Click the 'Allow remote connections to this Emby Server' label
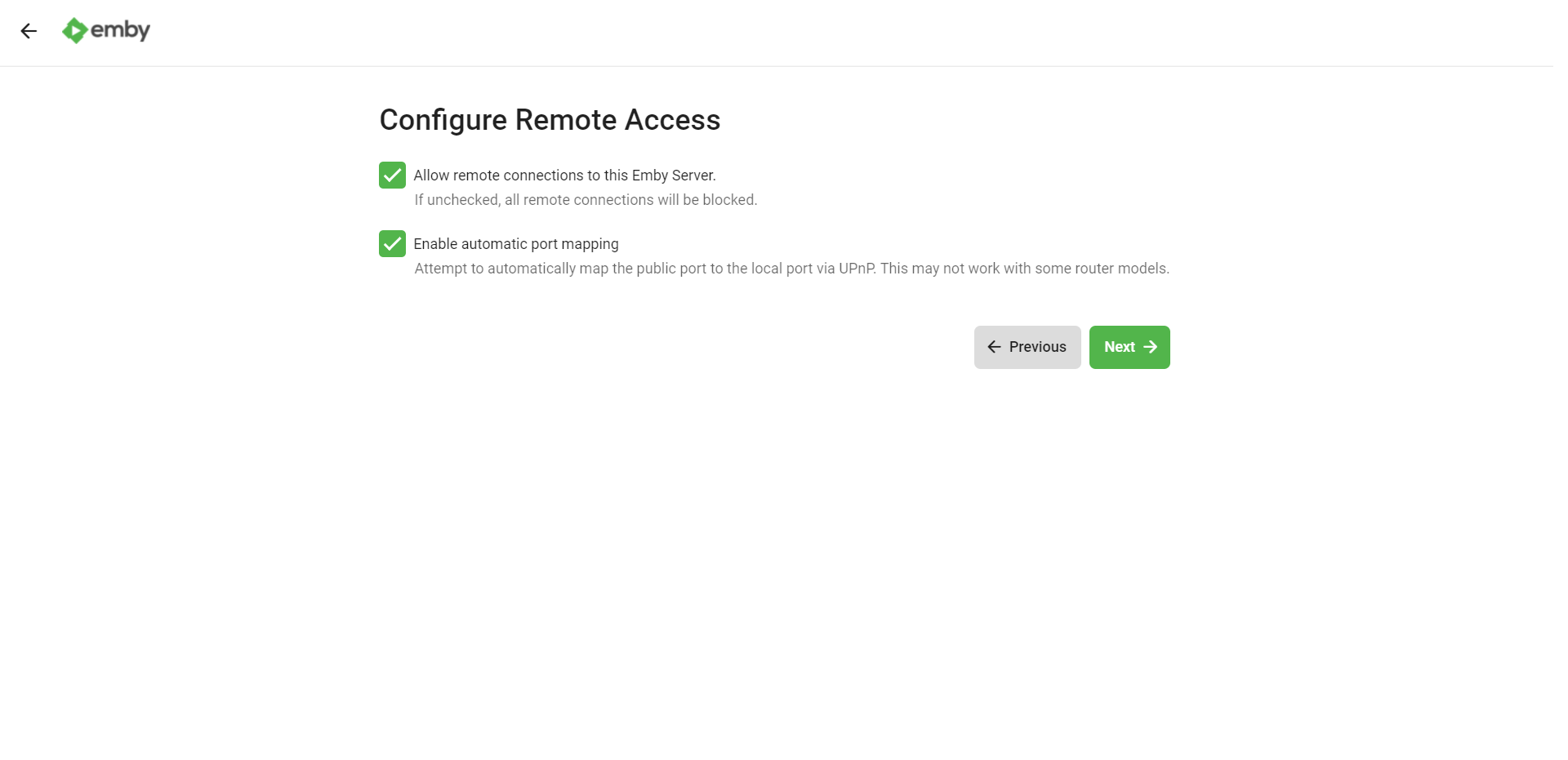Image resolution: width=1568 pixels, height=760 pixels. point(564,176)
